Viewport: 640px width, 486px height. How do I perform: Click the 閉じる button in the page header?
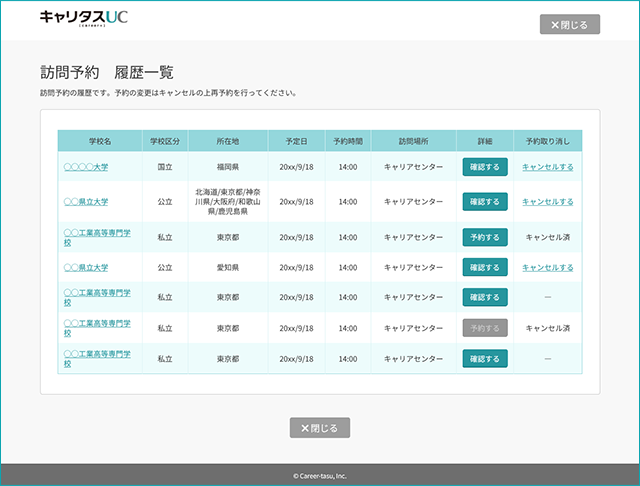click(x=570, y=24)
